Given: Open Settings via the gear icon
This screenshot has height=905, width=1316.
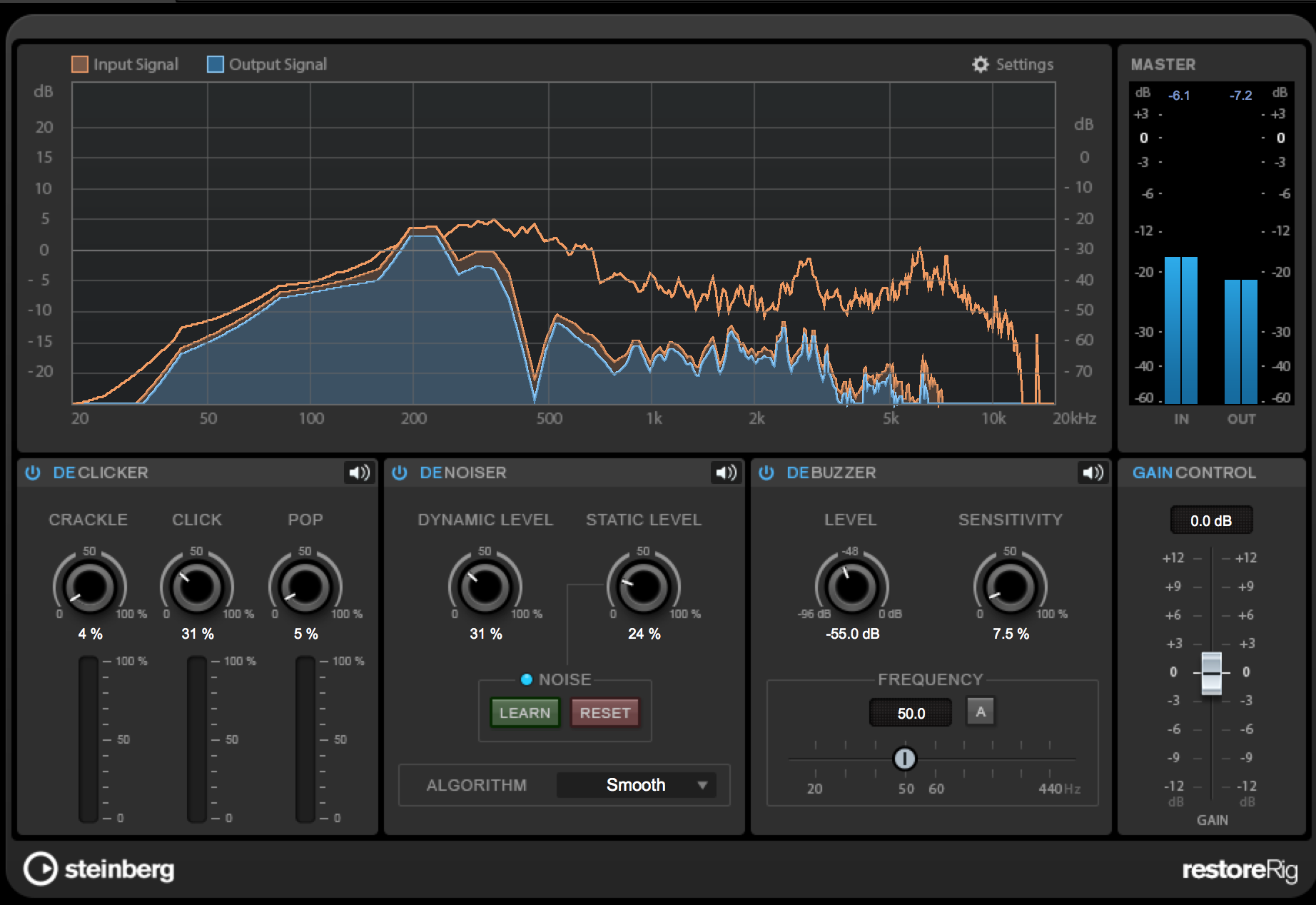Looking at the screenshot, I should (981, 64).
